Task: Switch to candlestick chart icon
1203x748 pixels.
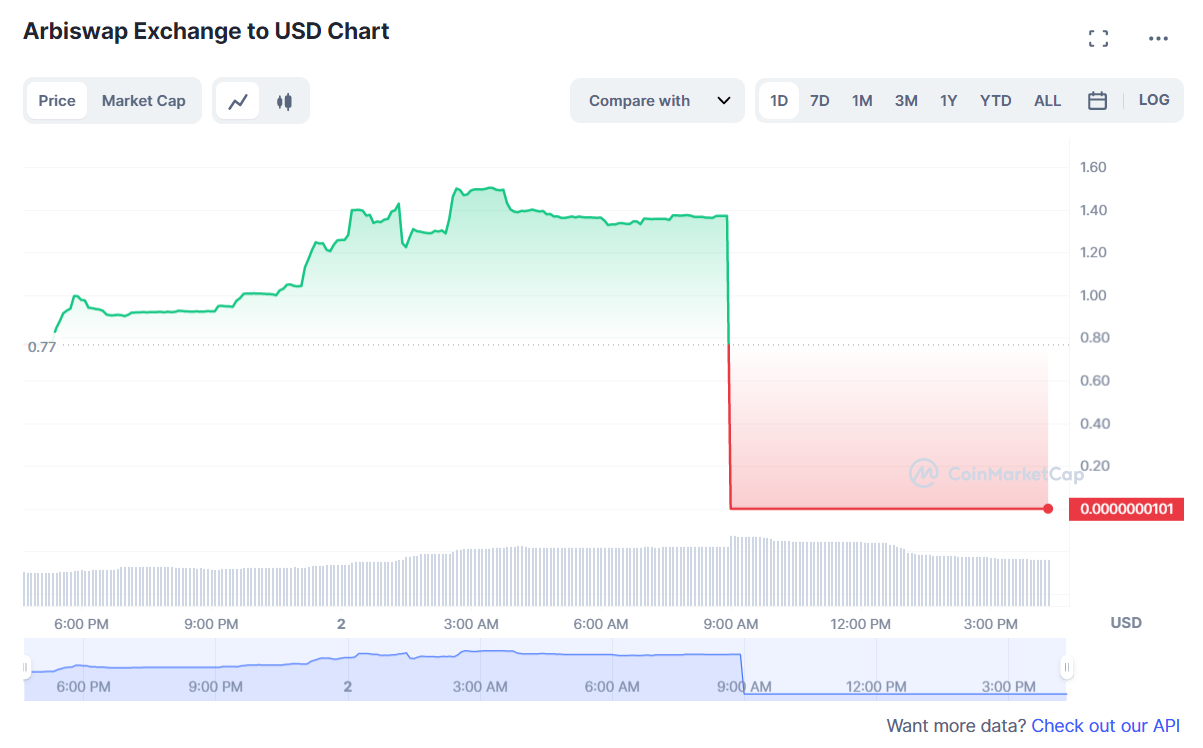Action: click(284, 101)
